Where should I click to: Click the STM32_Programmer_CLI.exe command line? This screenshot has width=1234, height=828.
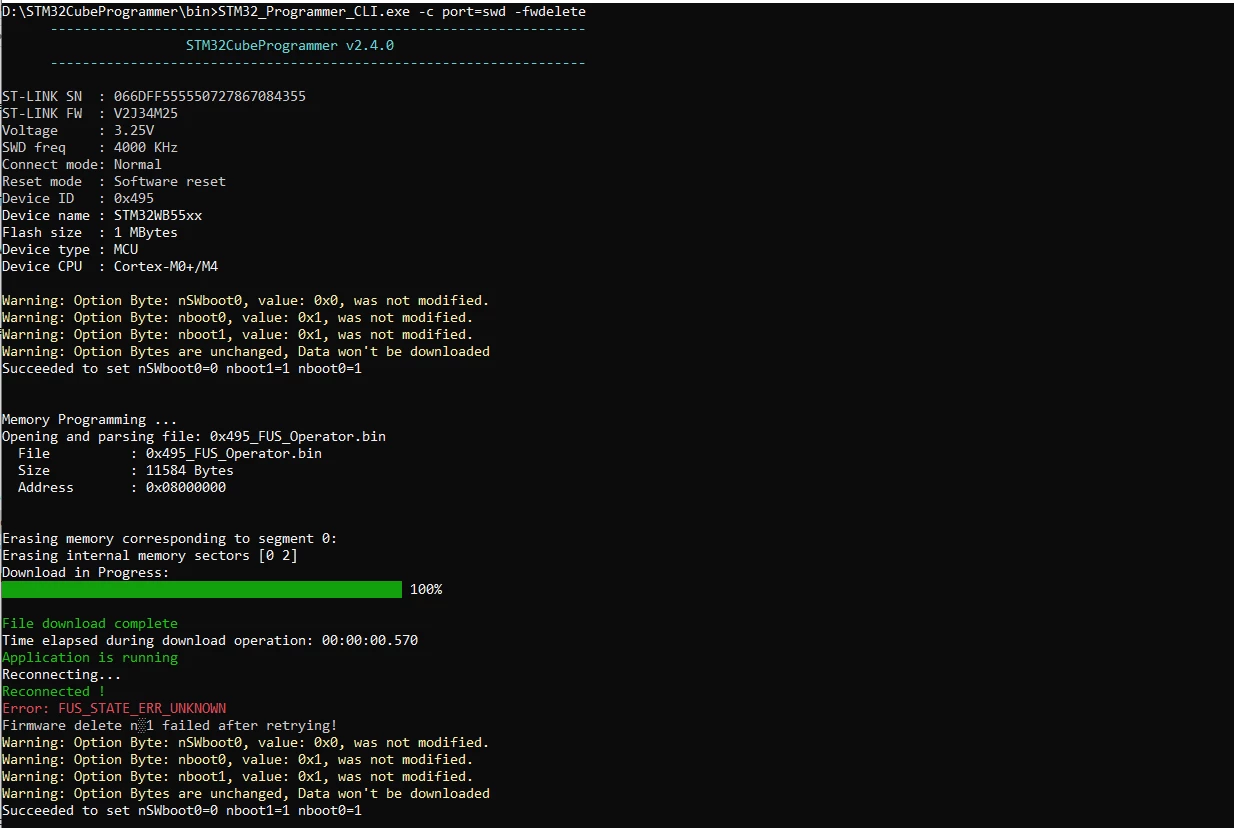[294, 12]
